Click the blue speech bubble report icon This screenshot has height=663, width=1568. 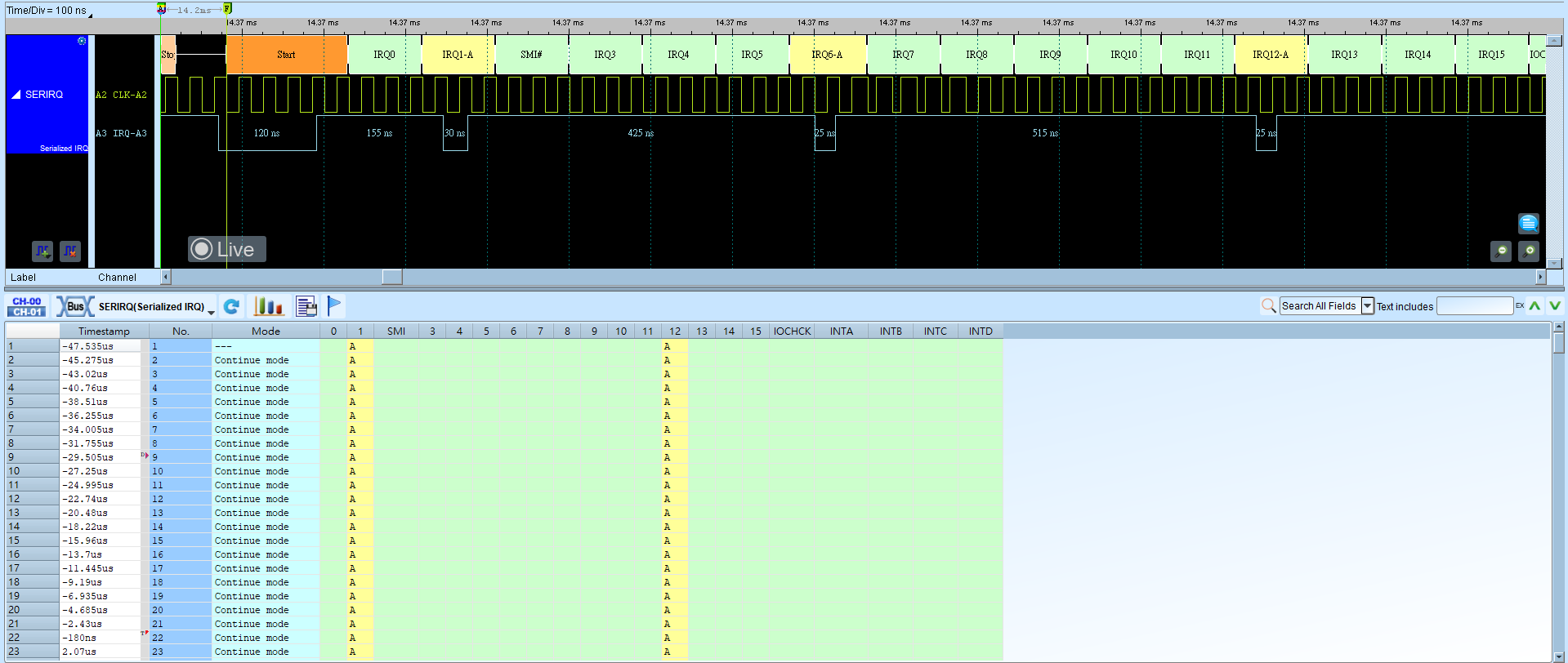click(1528, 223)
